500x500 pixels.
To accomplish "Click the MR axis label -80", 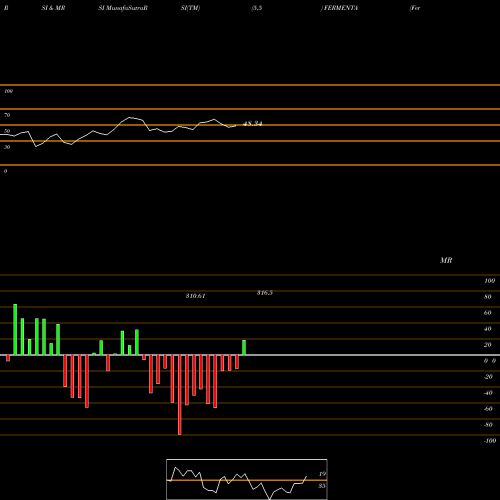I will coord(488,425).
